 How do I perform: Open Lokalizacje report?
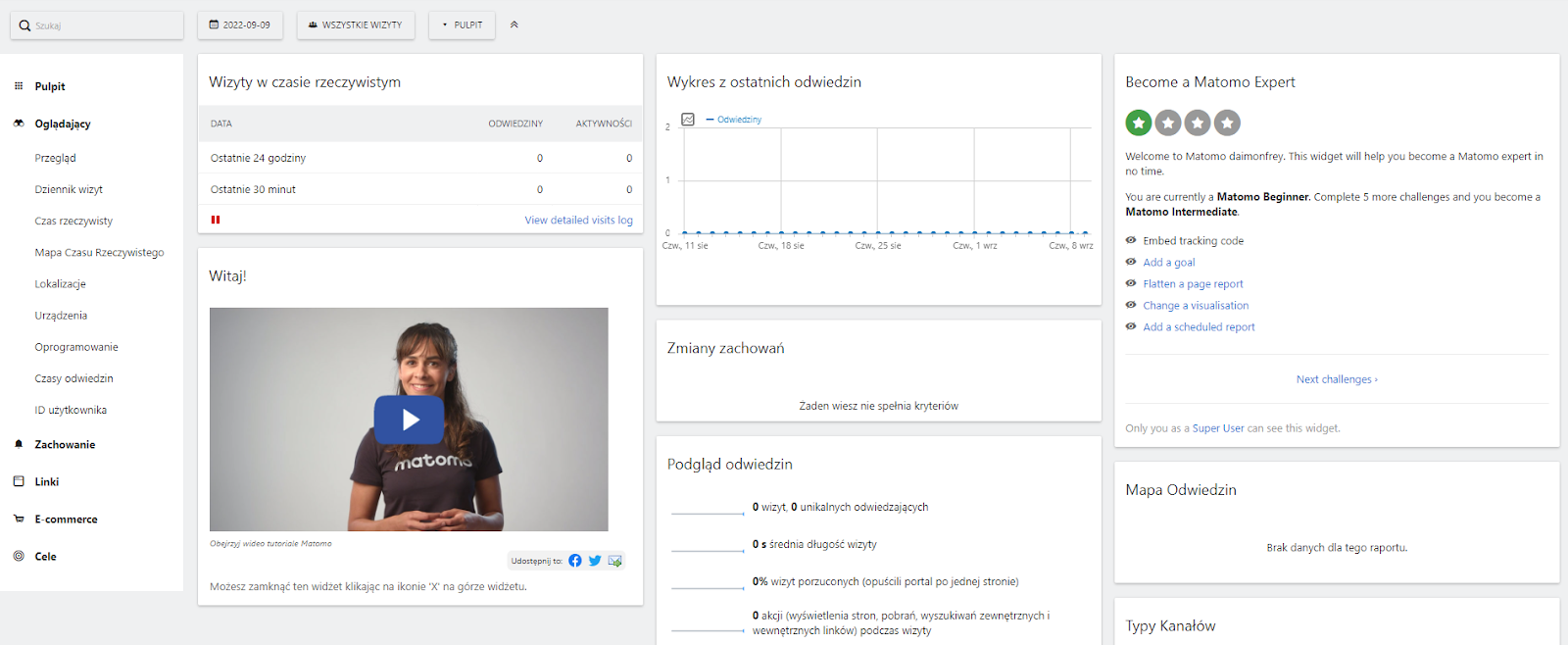point(60,283)
